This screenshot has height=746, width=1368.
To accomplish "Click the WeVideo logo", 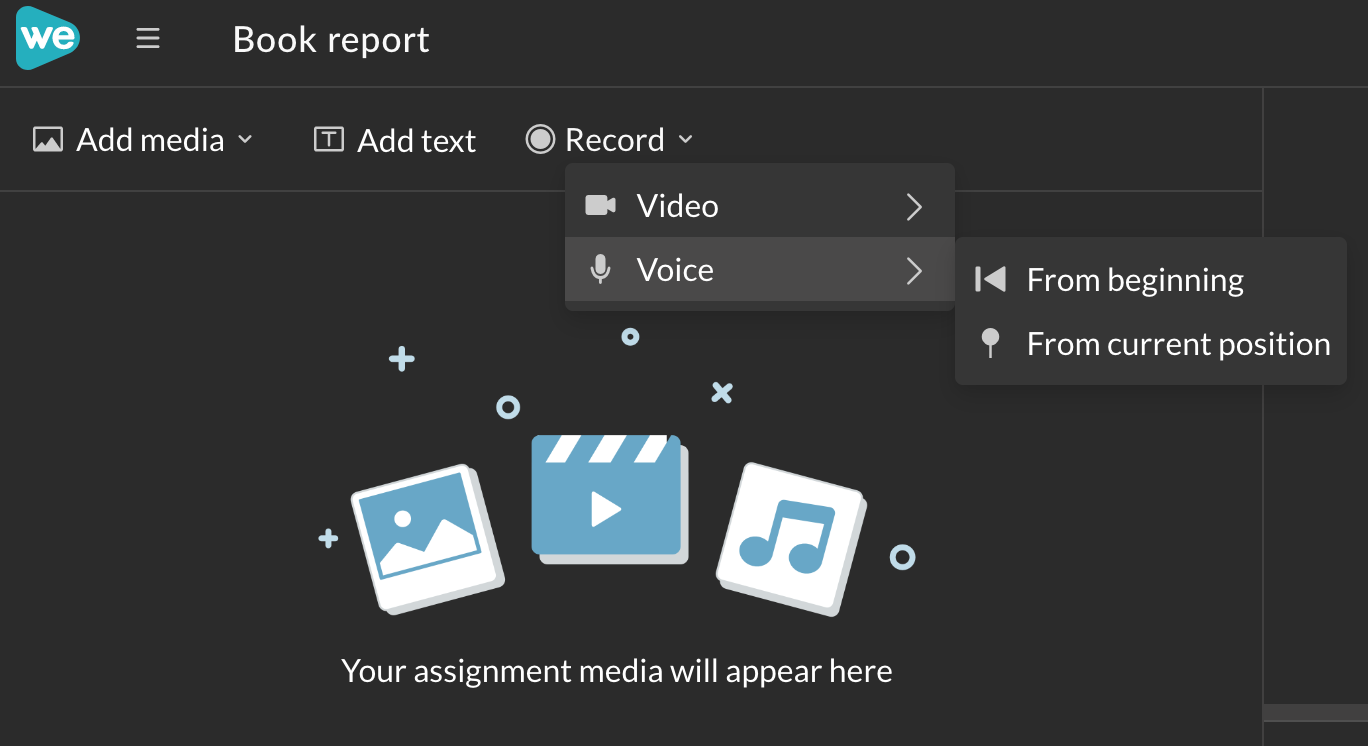I will coord(47,38).
